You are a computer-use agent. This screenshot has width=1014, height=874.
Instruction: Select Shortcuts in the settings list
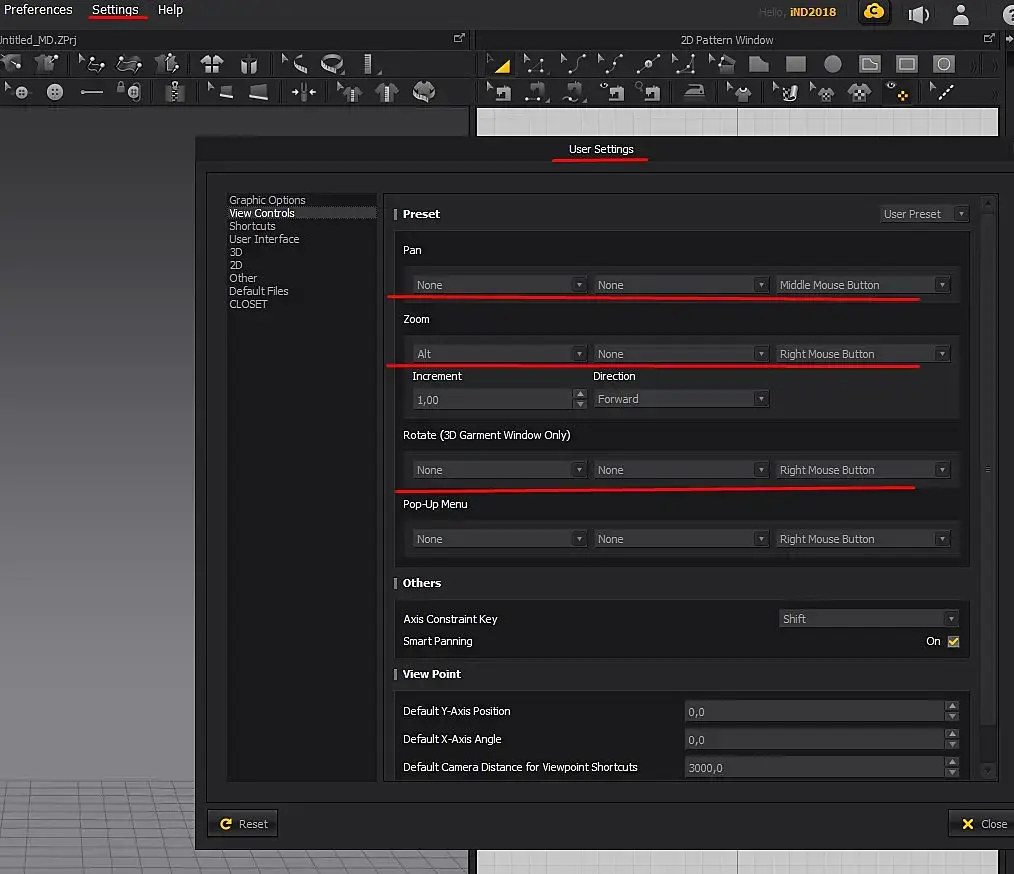[252, 226]
